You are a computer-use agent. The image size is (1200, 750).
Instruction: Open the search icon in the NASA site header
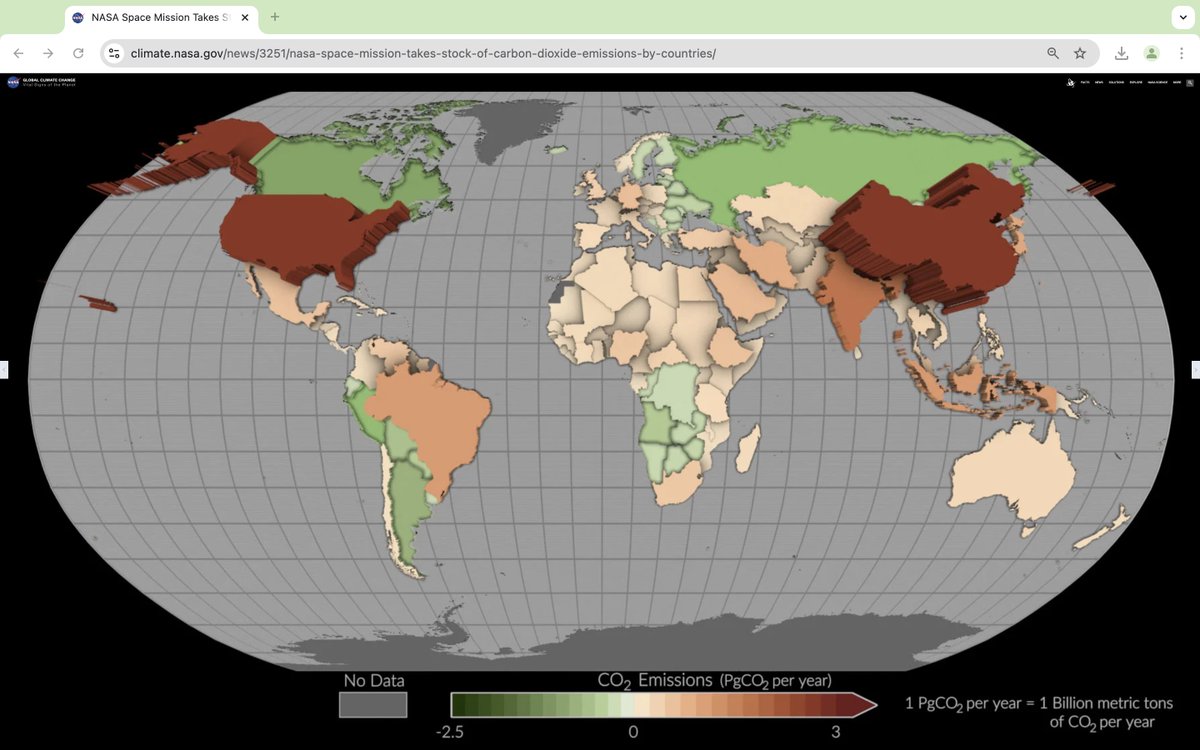pos(1190,82)
